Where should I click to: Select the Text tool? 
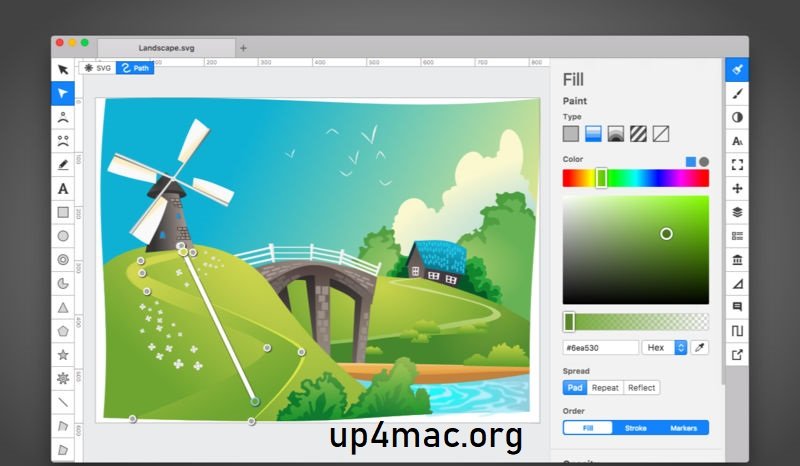click(63, 188)
